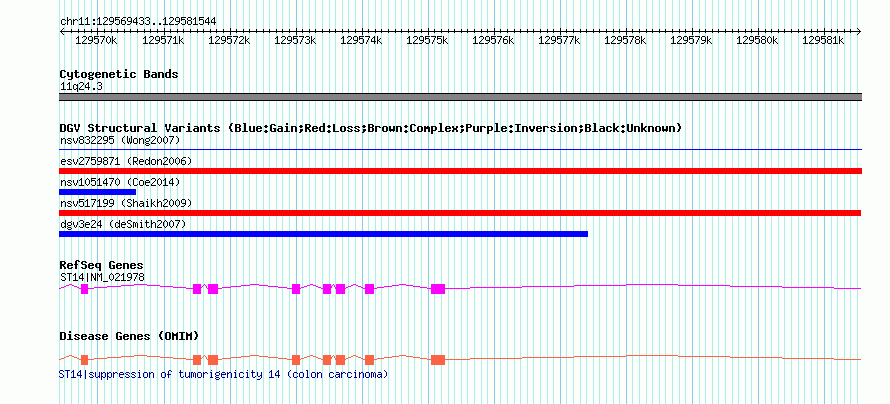
Task: Click the widest orange OMIM exon near 129575k
Action: coord(438,360)
